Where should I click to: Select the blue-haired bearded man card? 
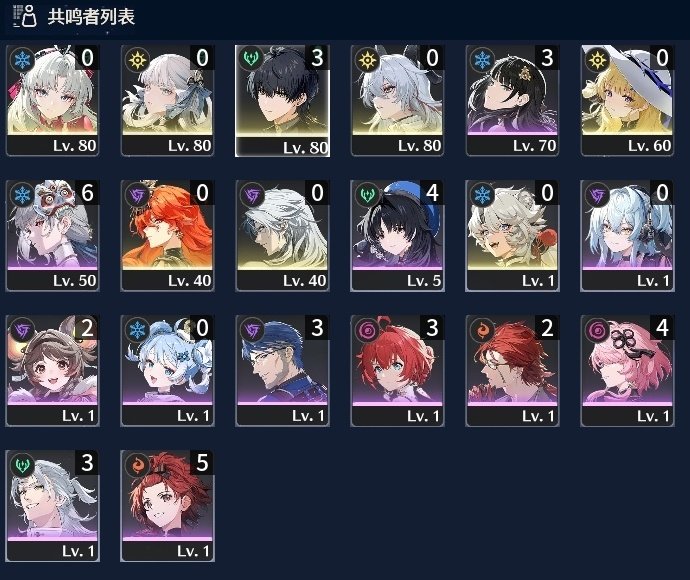283,371
